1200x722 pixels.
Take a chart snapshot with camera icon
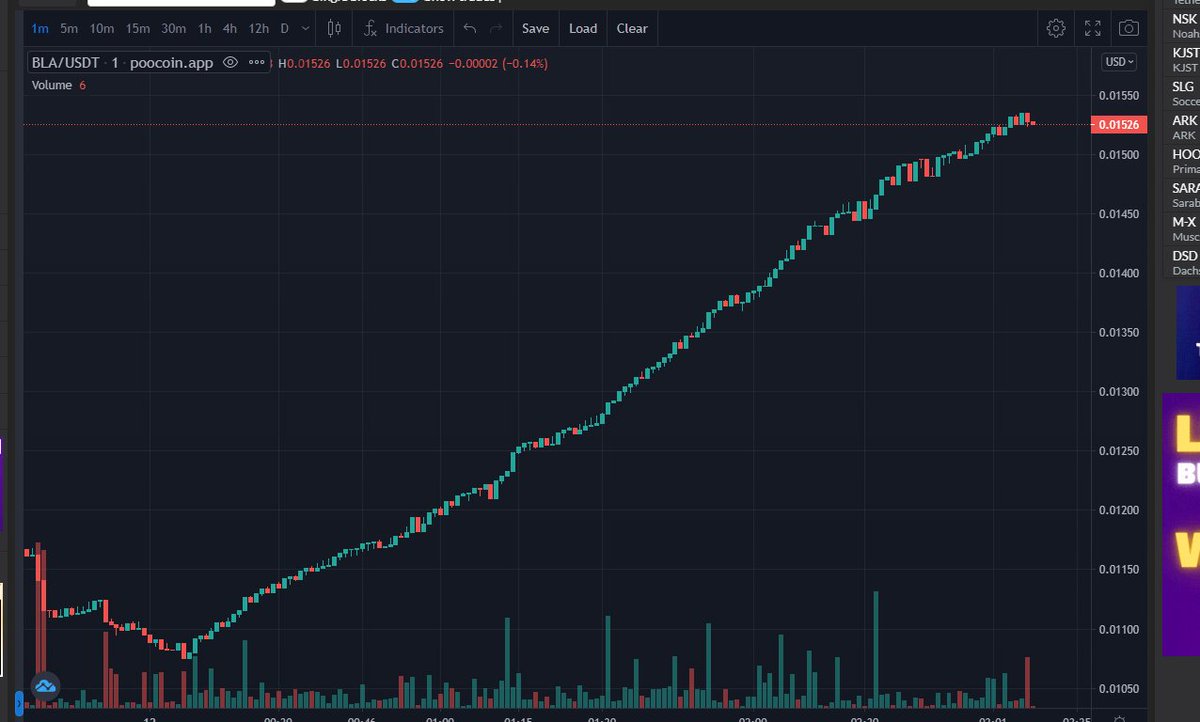(x=1128, y=28)
